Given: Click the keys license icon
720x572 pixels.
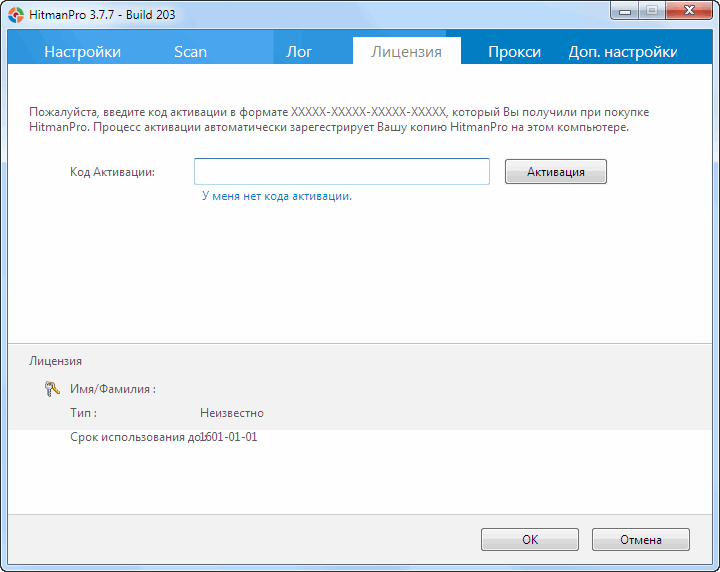Looking at the screenshot, I should pyautogui.click(x=52, y=389).
